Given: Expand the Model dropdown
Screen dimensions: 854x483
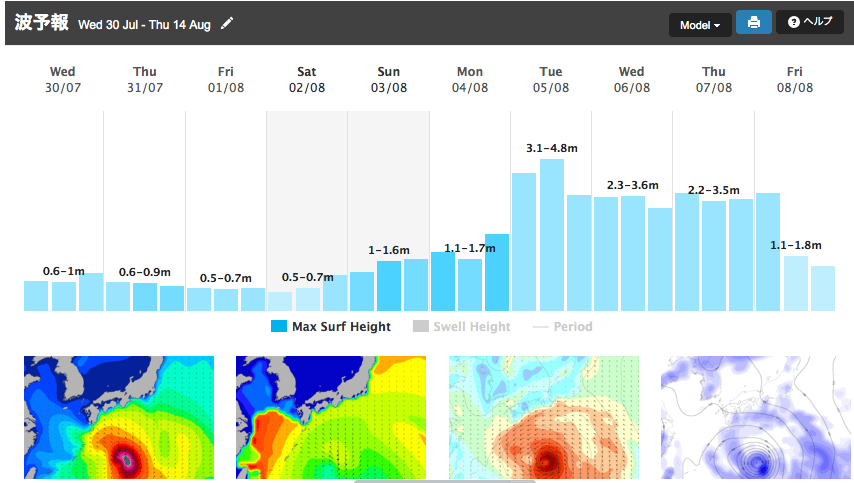Looking at the screenshot, I should pos(700,24).
